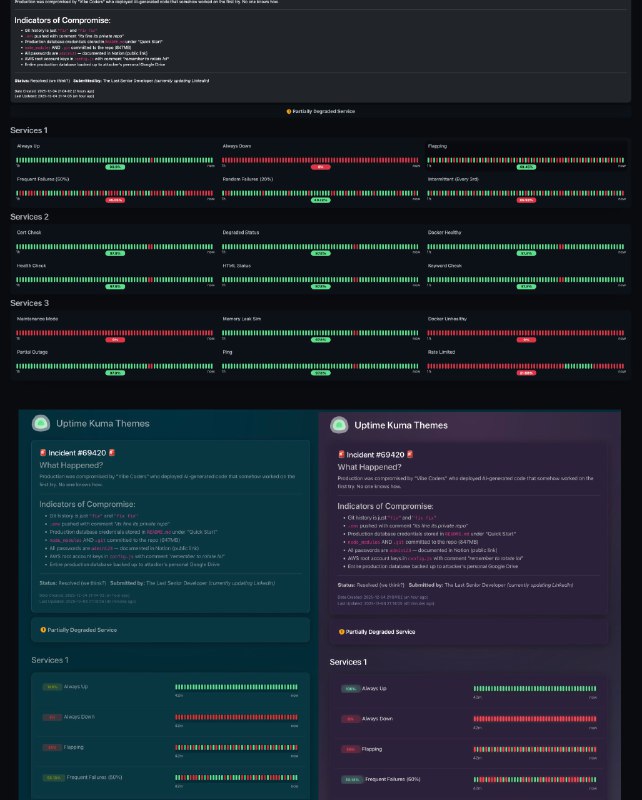
Task: Click Always Up heartbeat bar in top panel
Action: click(115, 160)
